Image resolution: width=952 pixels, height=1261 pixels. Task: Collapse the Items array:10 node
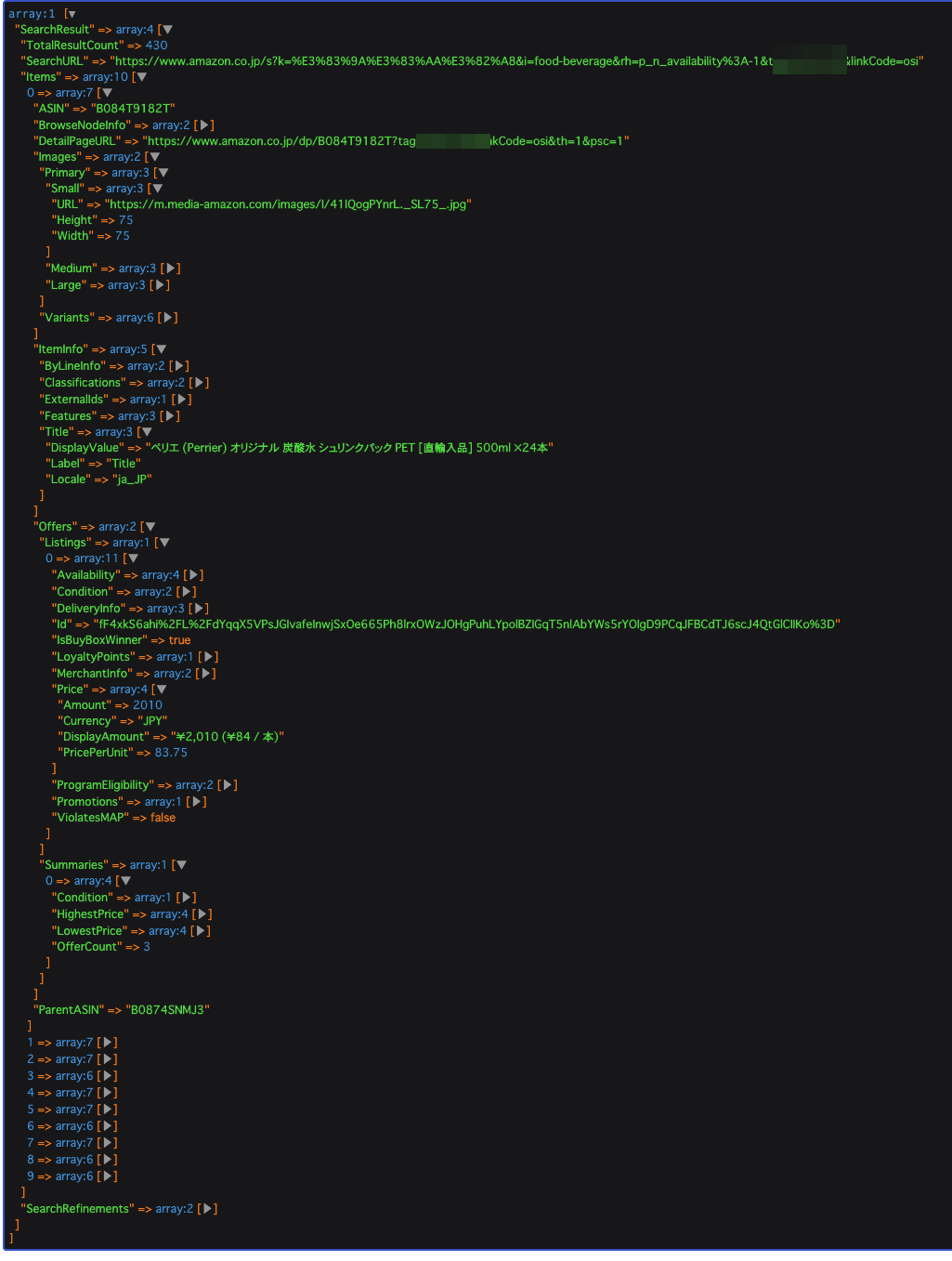[141, 77]
